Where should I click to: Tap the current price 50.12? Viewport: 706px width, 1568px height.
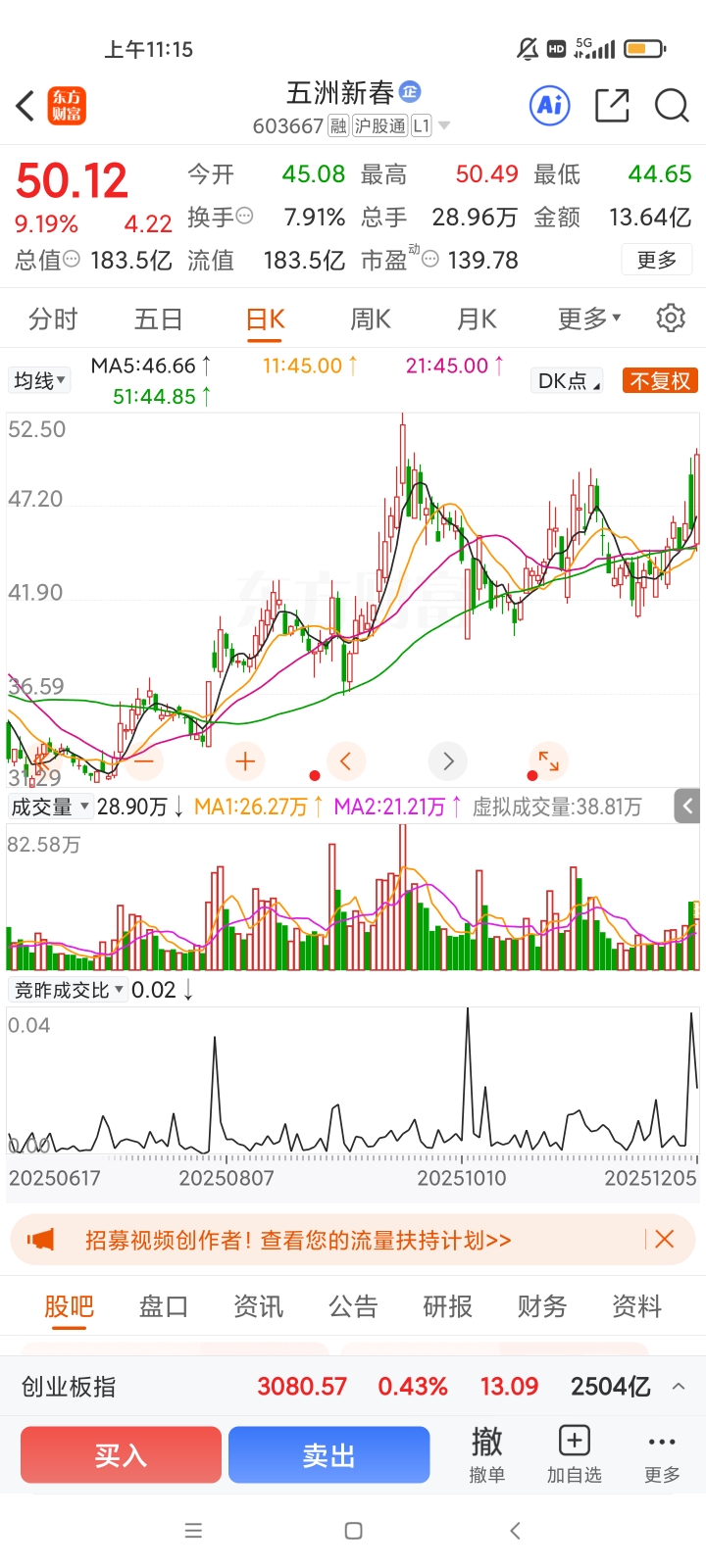[x=72, y=180]
